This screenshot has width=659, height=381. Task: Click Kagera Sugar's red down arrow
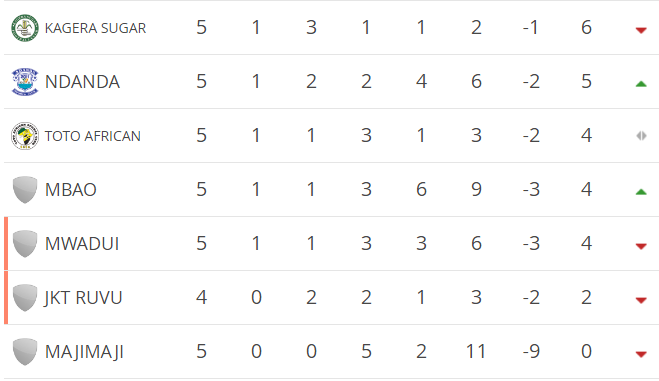pos(641,30)
